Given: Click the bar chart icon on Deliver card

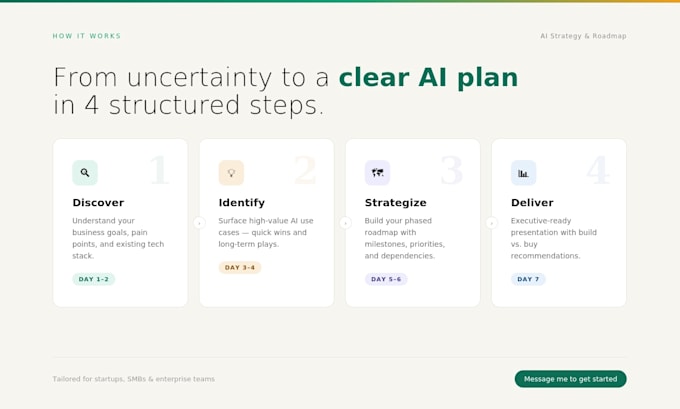Looking at the screenshot, I should click(x=523, y=173).
